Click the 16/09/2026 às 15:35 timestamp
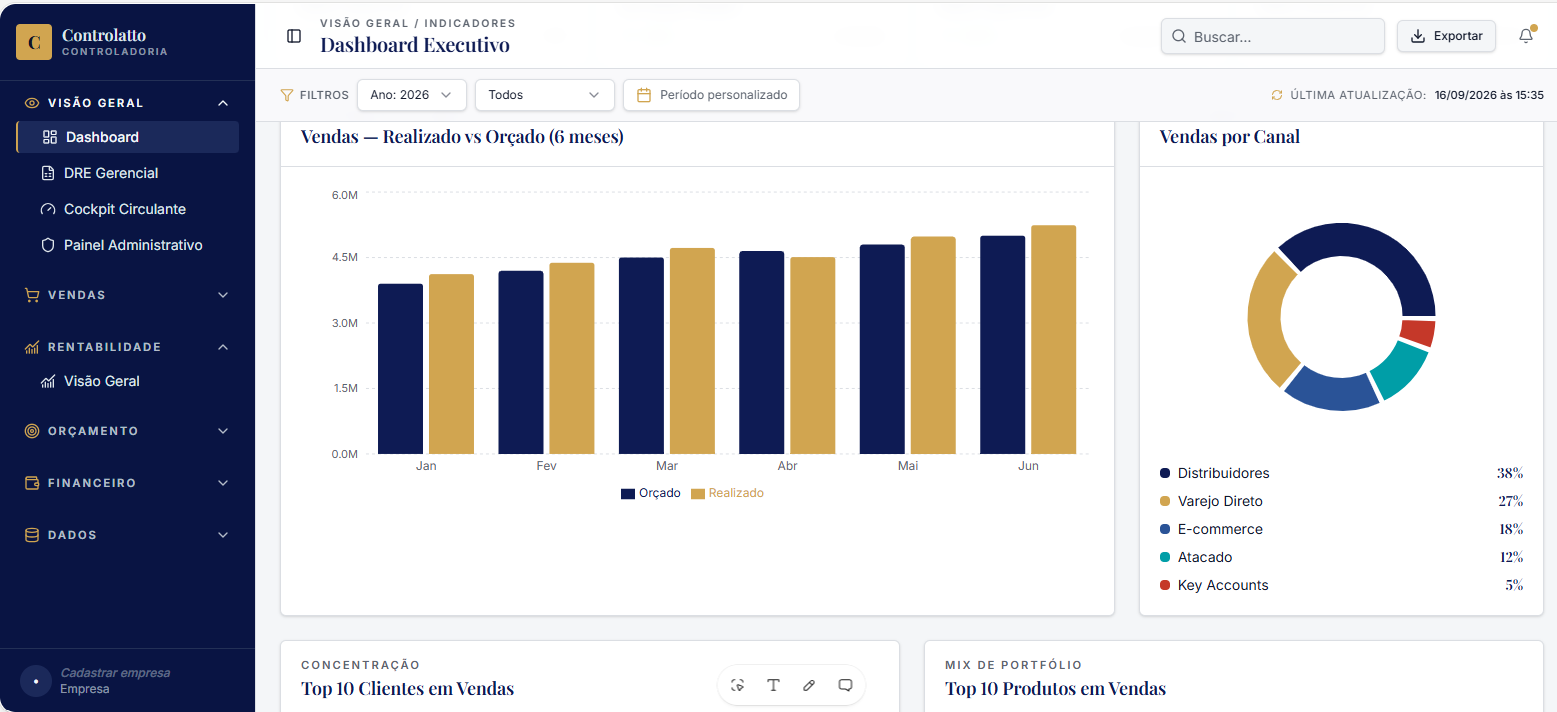Image resolution: width=1557 pixels, height=712 pixels. coord(1489,95)
